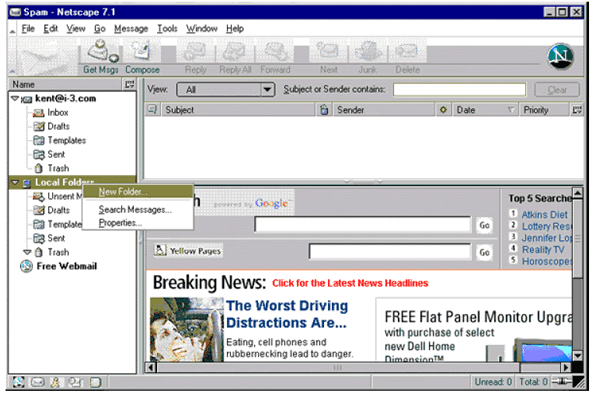Click message pane scroll-down arrow
600x398 pixels.
577,356
